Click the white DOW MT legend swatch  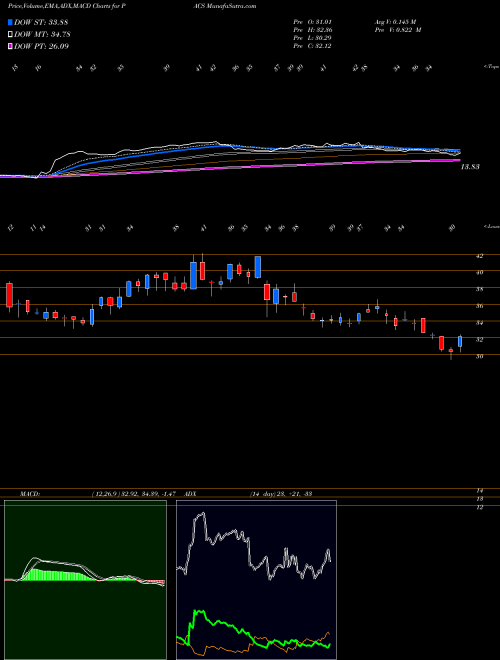click(11, 35)
